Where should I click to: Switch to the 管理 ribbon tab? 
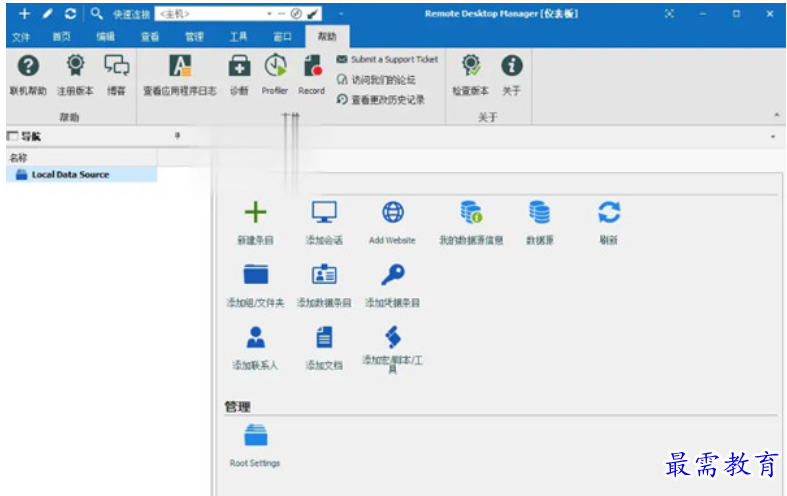194,37
